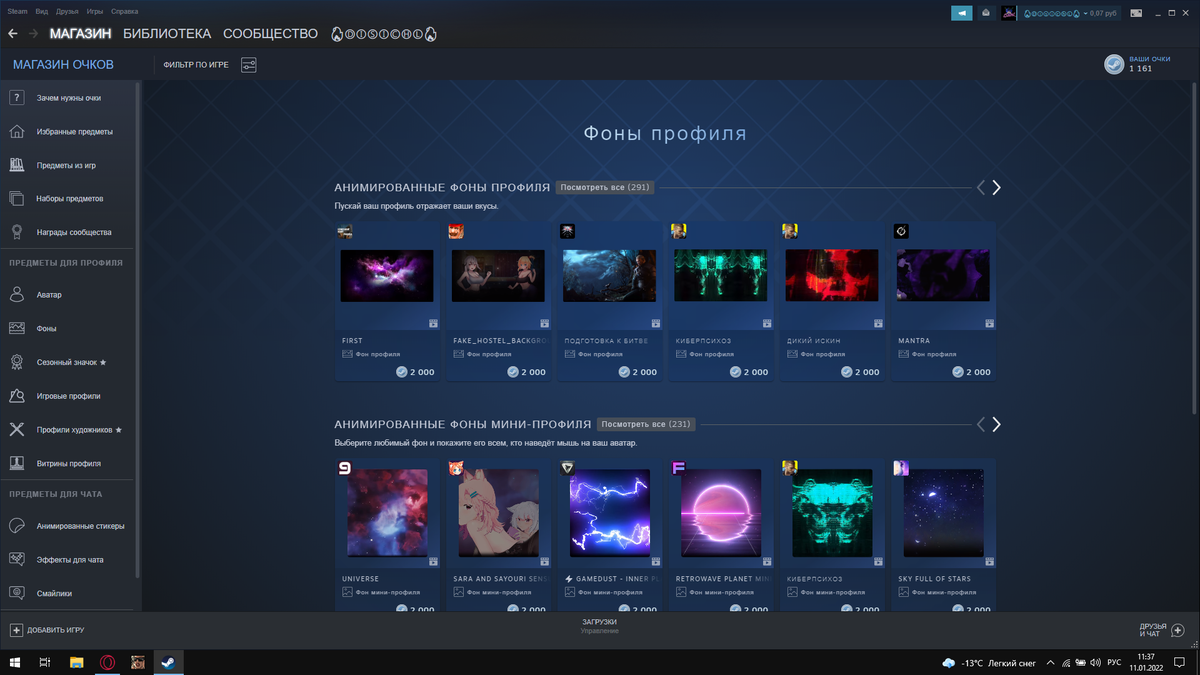View all 291 animated profile backgrounds
Image resolution: width=1200 pixels, height=675 pixels.
(x=605, y=187)
